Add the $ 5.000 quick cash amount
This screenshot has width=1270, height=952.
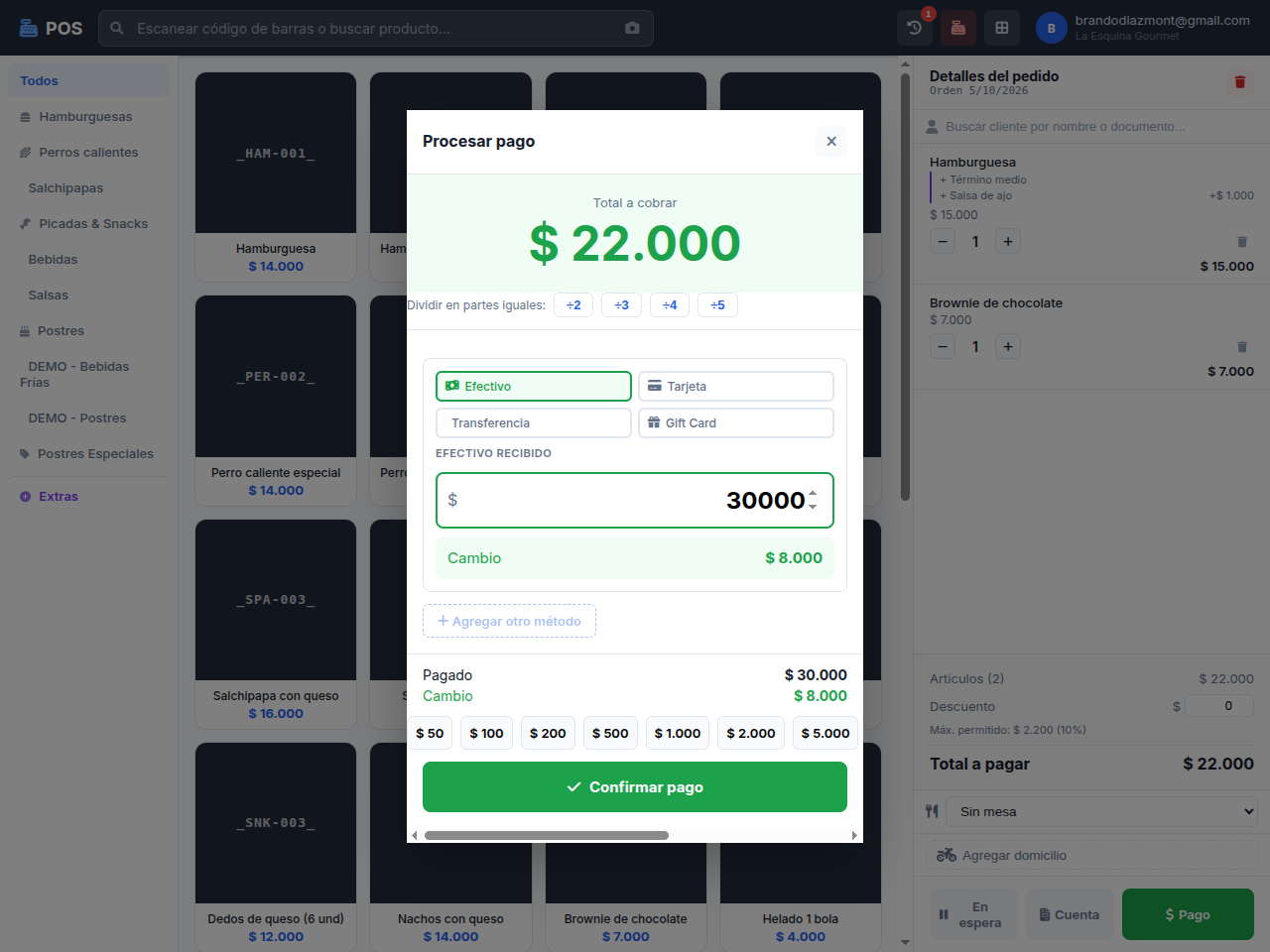825,734
